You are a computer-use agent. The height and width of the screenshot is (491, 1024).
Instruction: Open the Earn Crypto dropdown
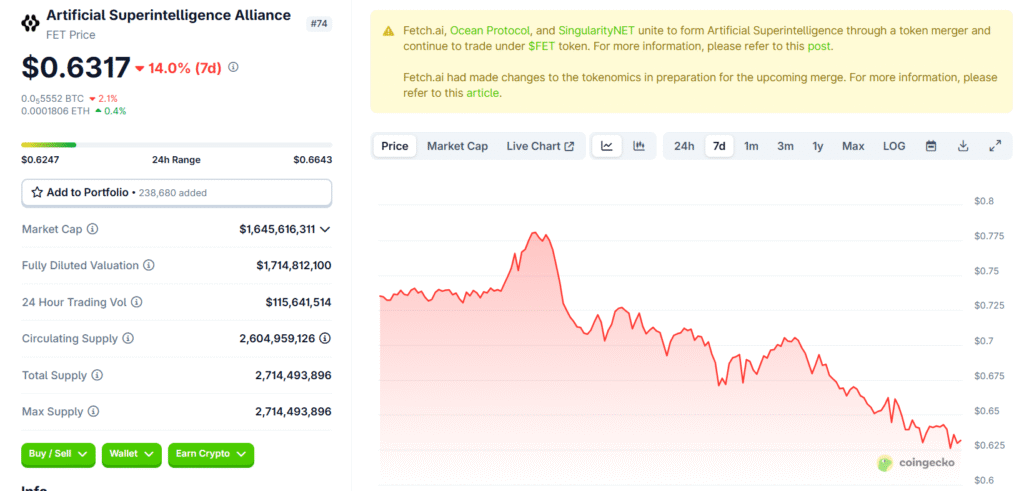211,454
